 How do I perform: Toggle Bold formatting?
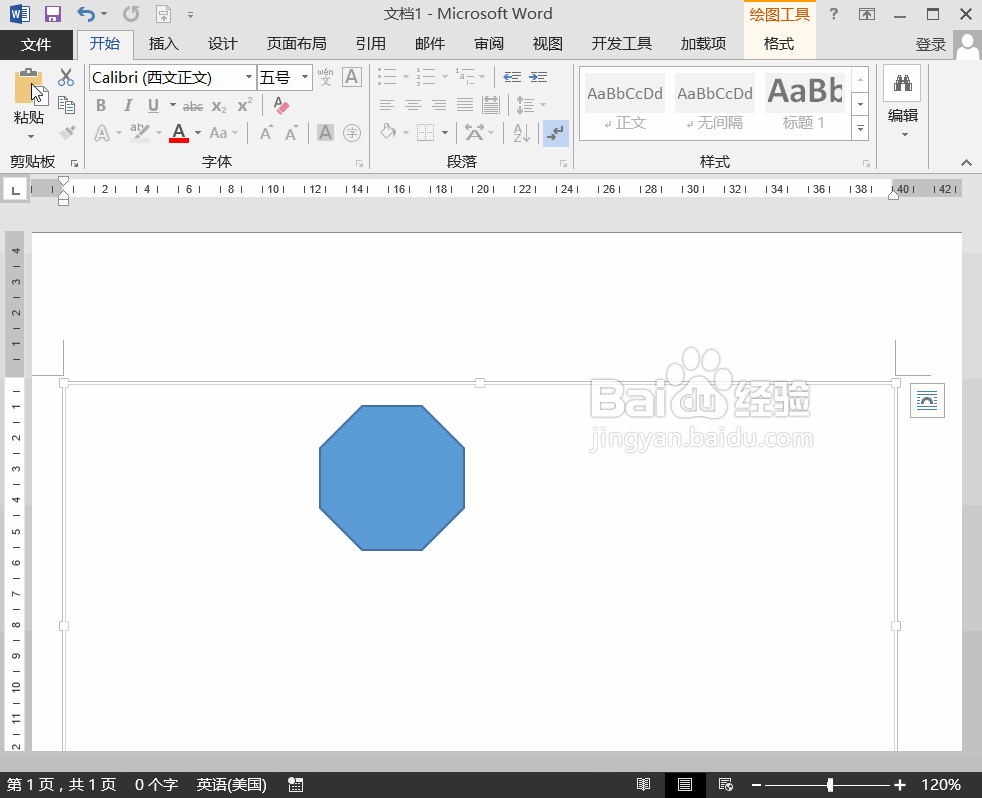tap(101, 105)
